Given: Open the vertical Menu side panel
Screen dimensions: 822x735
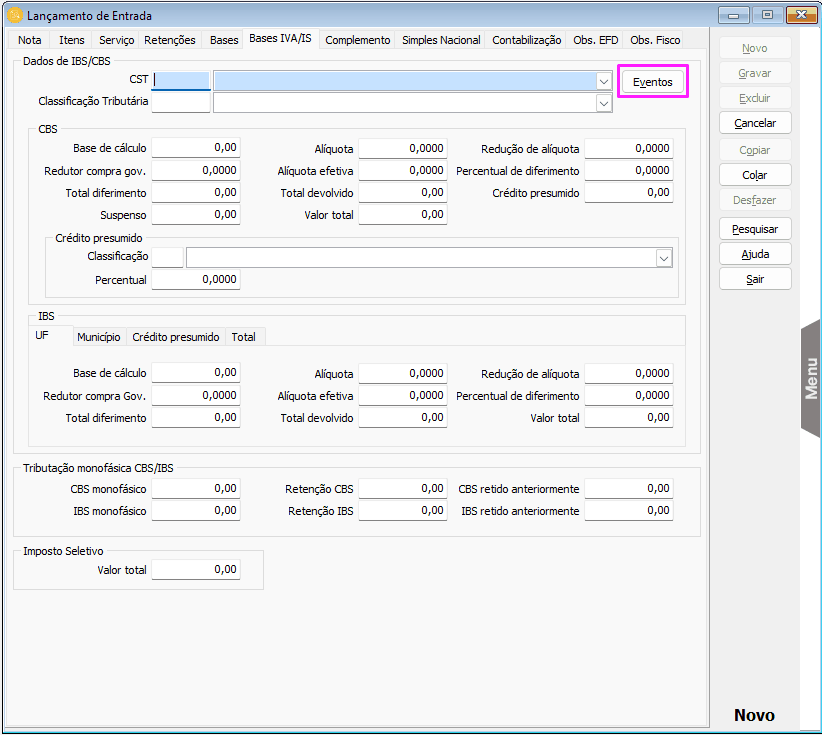Looking at the screenshot, I should 811,378.
